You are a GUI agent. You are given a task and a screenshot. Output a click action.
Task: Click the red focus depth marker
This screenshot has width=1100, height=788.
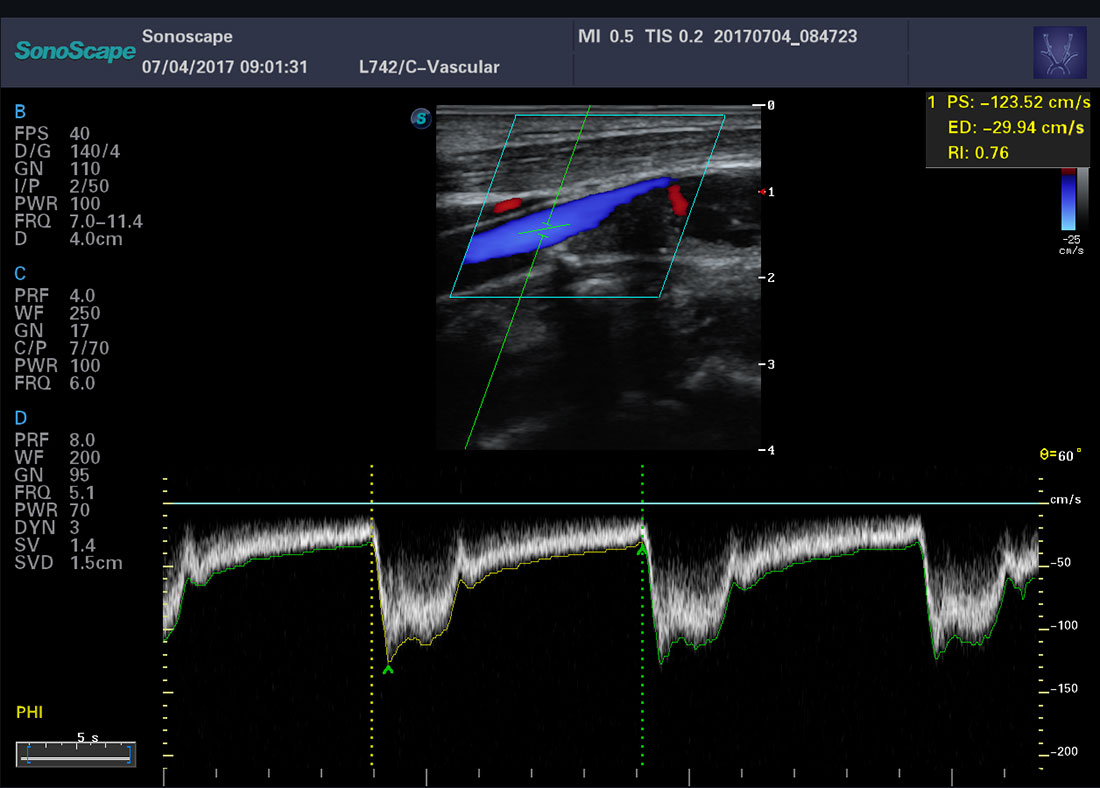pyautogui.click(x=763, y=192)
